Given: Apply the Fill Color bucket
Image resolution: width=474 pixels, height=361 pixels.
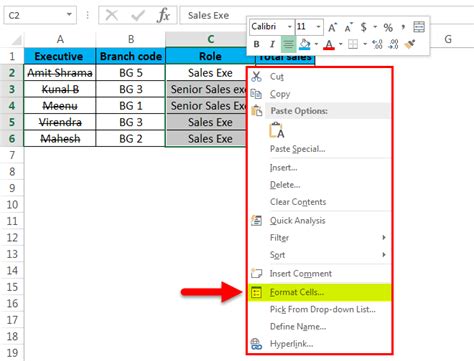Looking at the screenshot, I should coord(304,44).
